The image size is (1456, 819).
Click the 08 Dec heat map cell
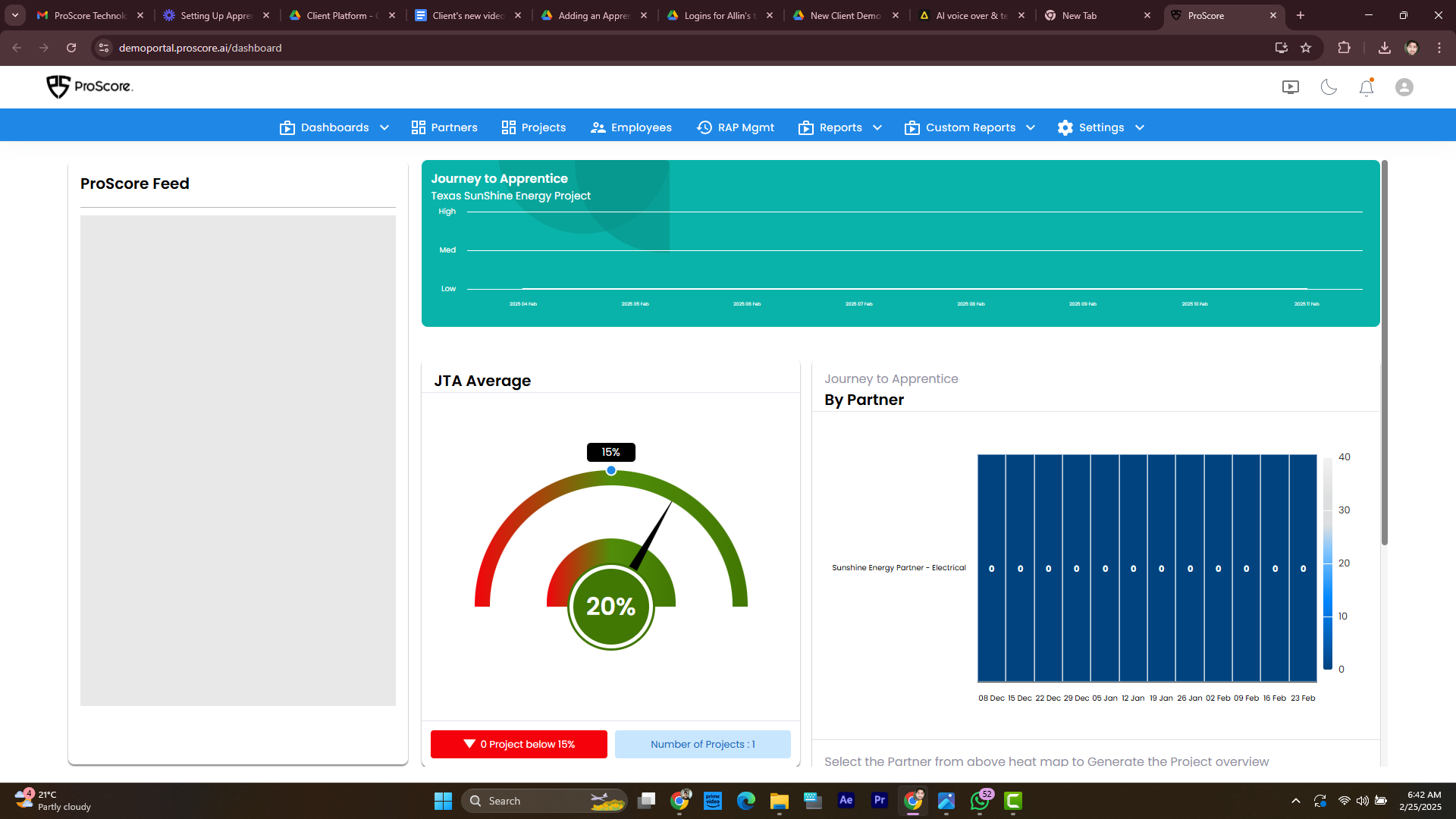pos(991,568)
